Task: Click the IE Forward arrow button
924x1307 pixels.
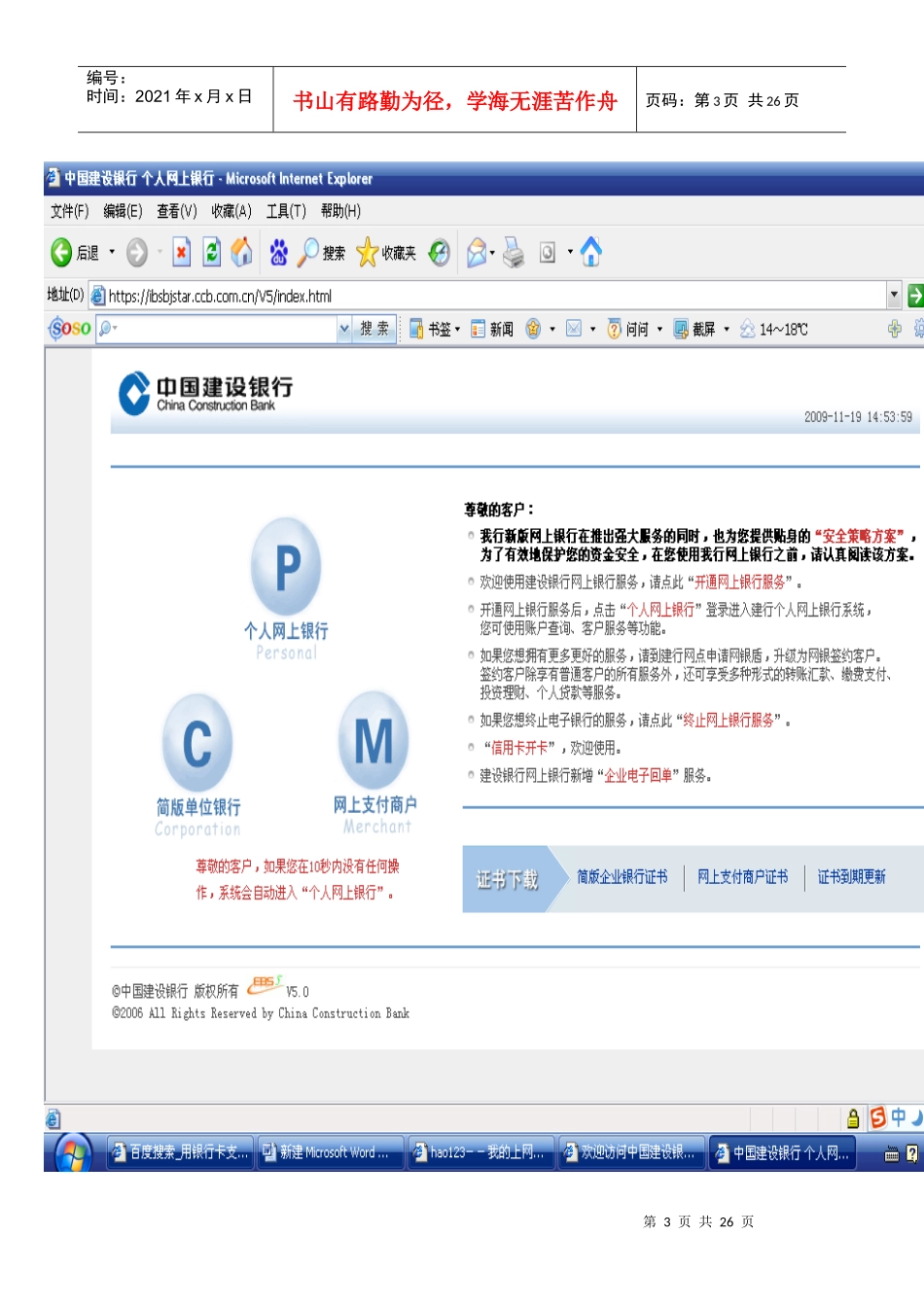Action: tap(137, 253)
